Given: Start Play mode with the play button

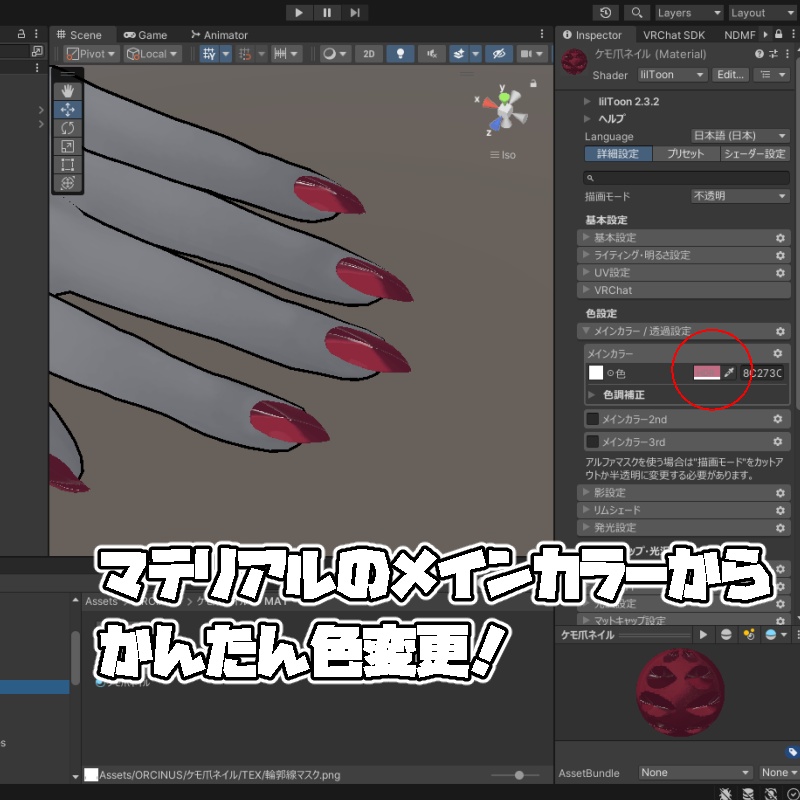Looking at the screenshot, I should pos(299,13).
